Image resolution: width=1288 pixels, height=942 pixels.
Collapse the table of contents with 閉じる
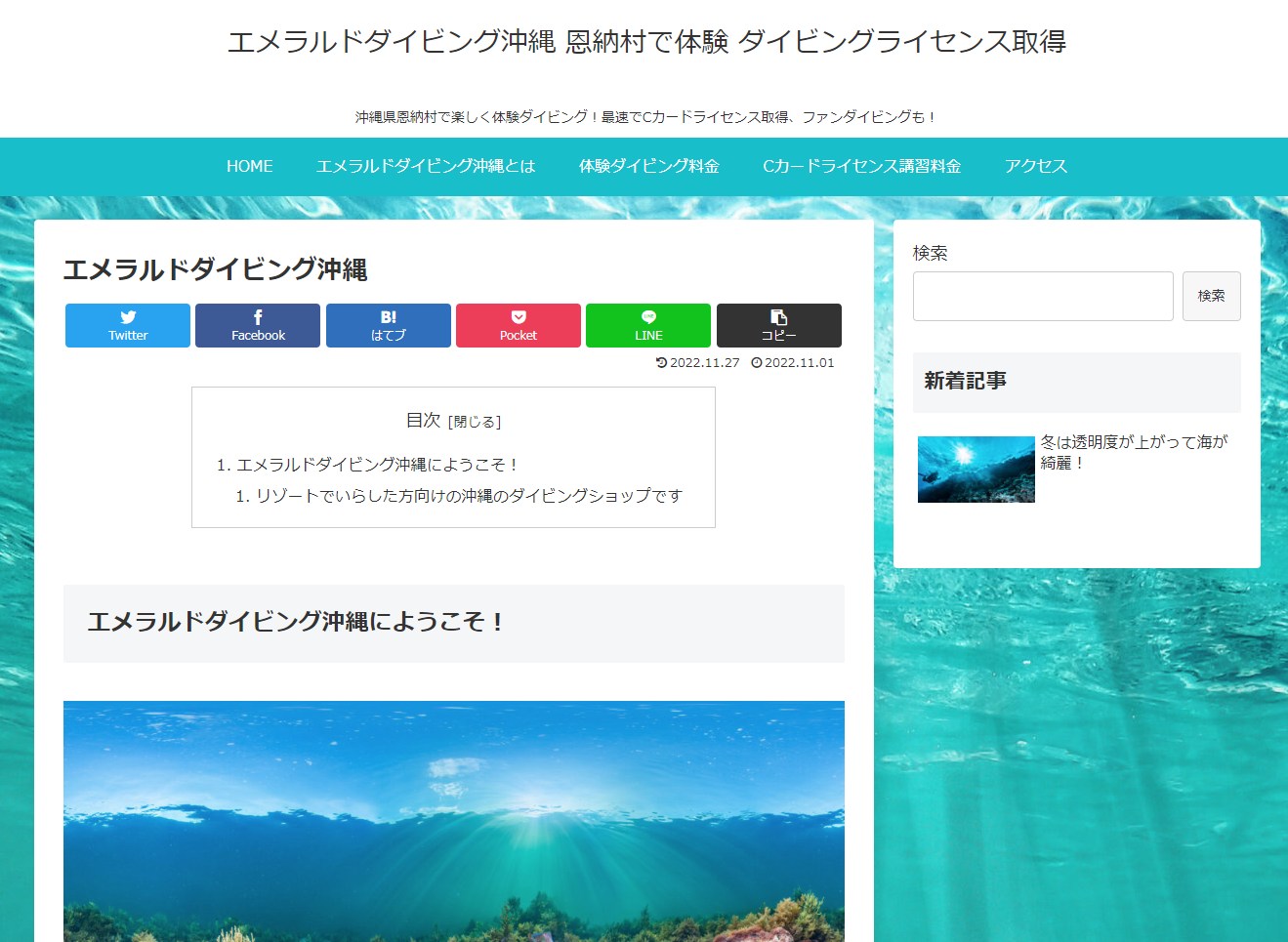pyautogui.click(x=475, y=422)
